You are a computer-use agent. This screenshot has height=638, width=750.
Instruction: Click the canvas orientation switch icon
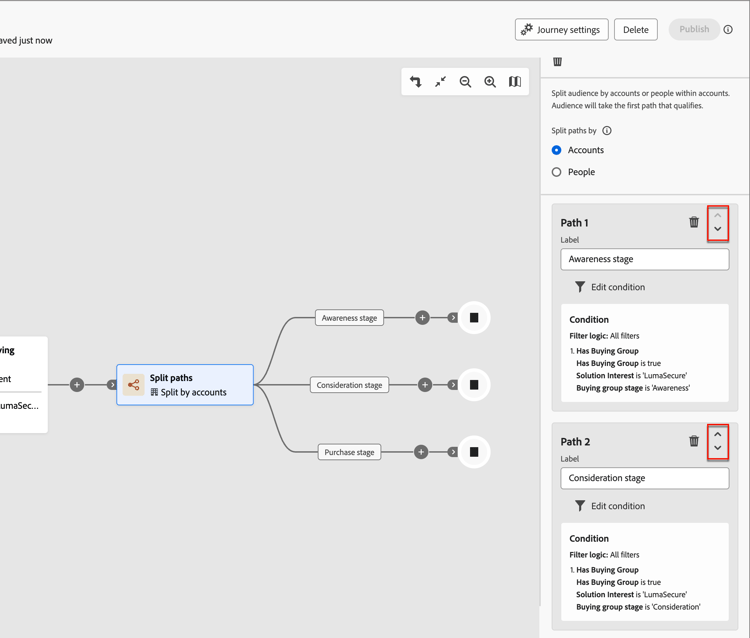point(416,82)
